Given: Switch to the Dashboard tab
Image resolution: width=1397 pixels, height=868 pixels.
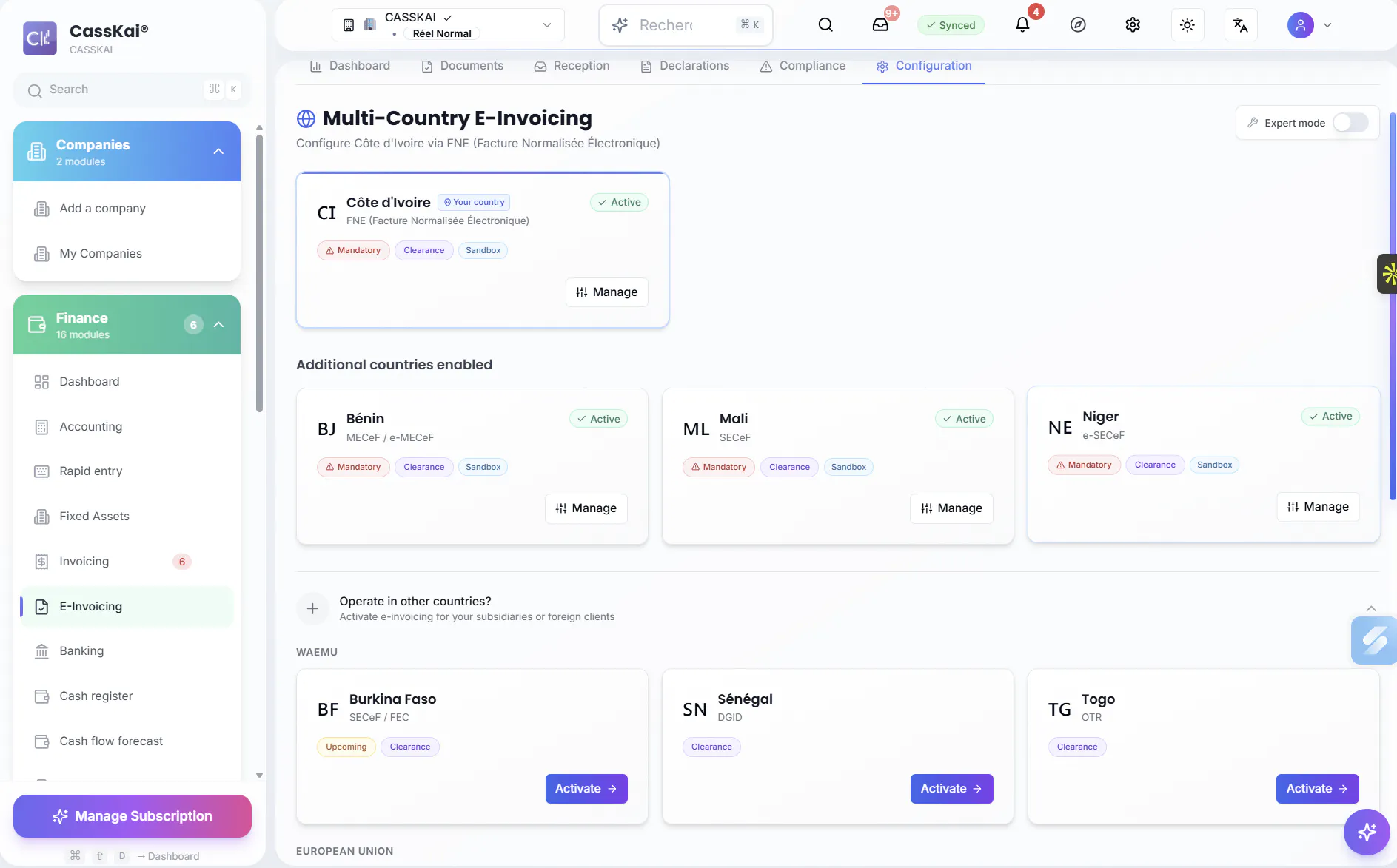Looking at the screenshot, I should (349, 66).
